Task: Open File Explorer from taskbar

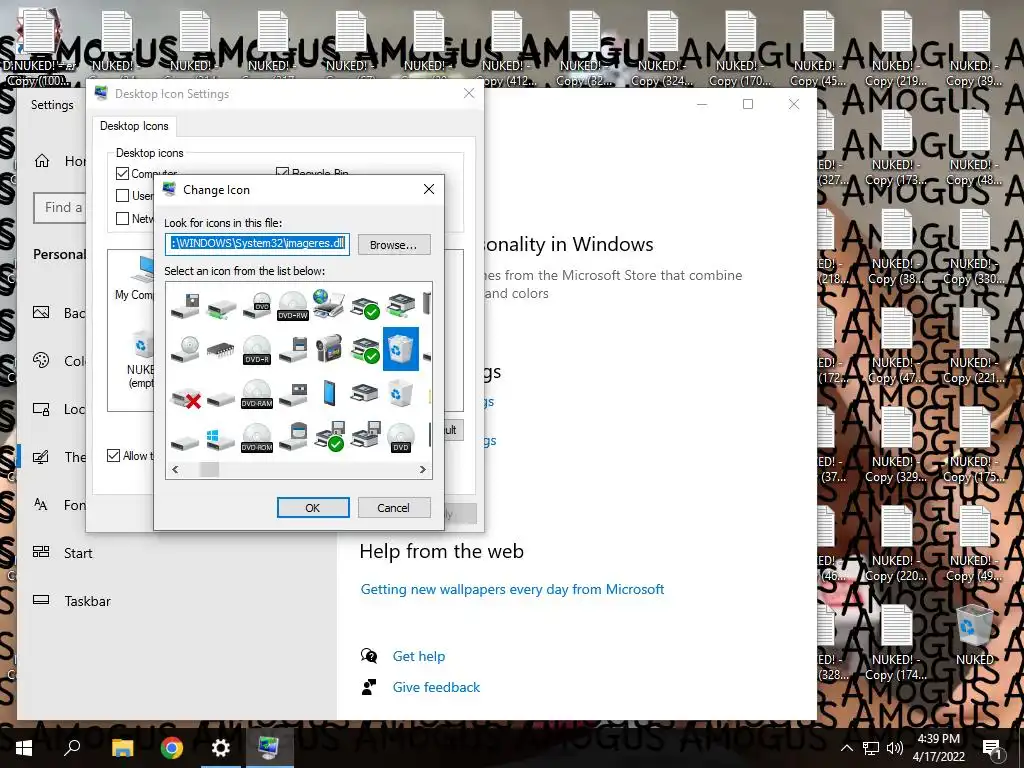Action: [122, 748]
